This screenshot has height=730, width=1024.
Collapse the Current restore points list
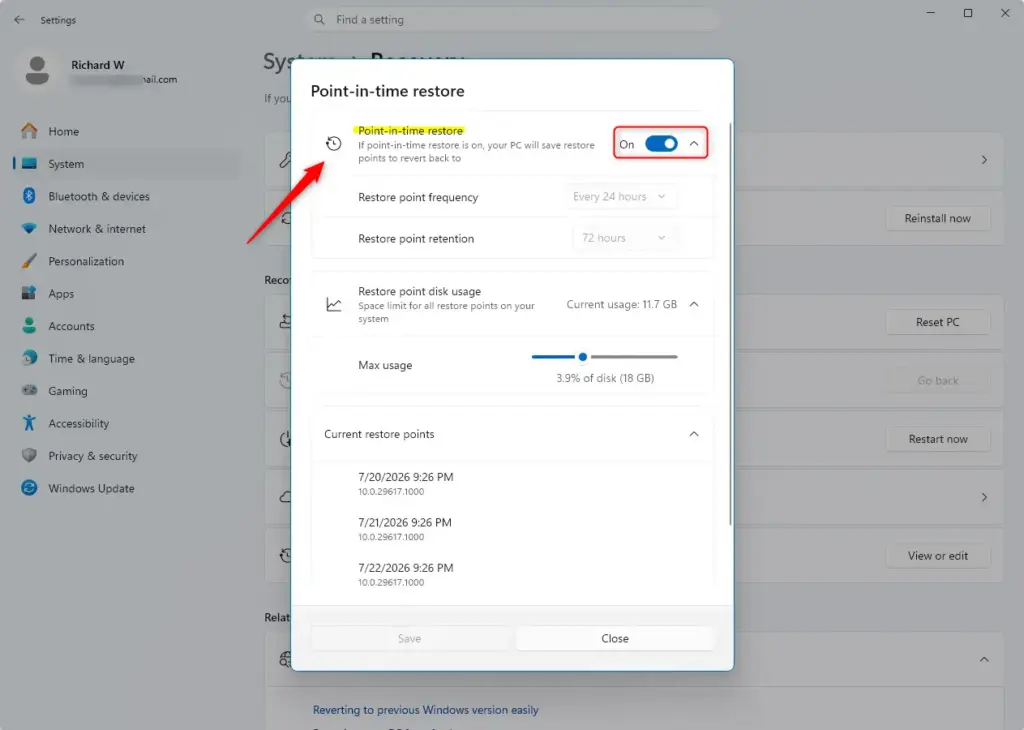click(694, 434)
